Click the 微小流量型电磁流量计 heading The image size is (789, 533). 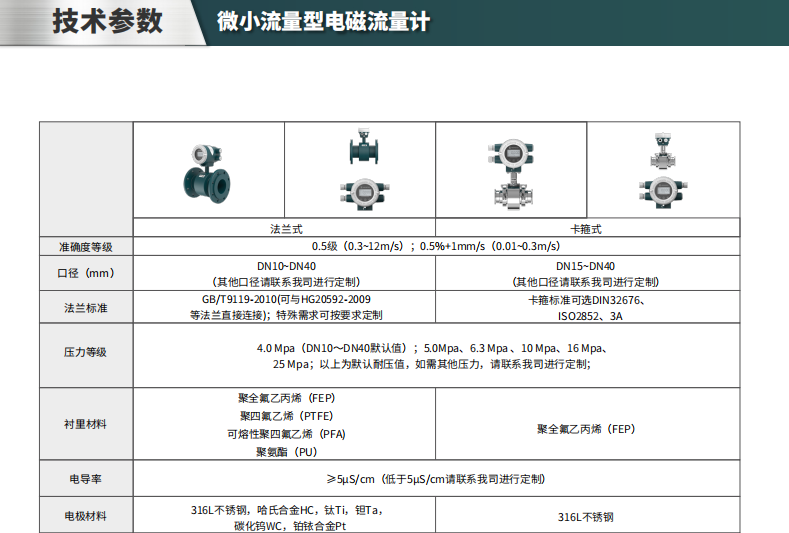[323, 22]
